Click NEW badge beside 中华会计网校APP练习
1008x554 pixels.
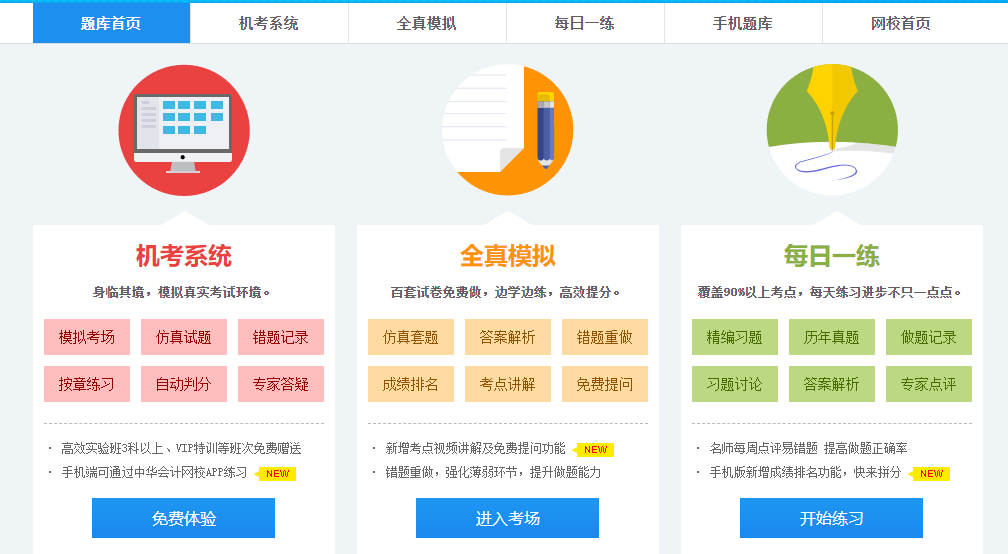(x=276, y=474)
